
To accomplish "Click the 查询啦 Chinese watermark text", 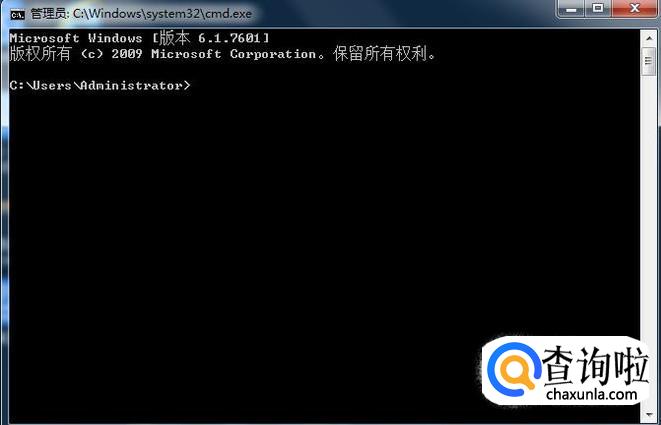I will [596, 366].
